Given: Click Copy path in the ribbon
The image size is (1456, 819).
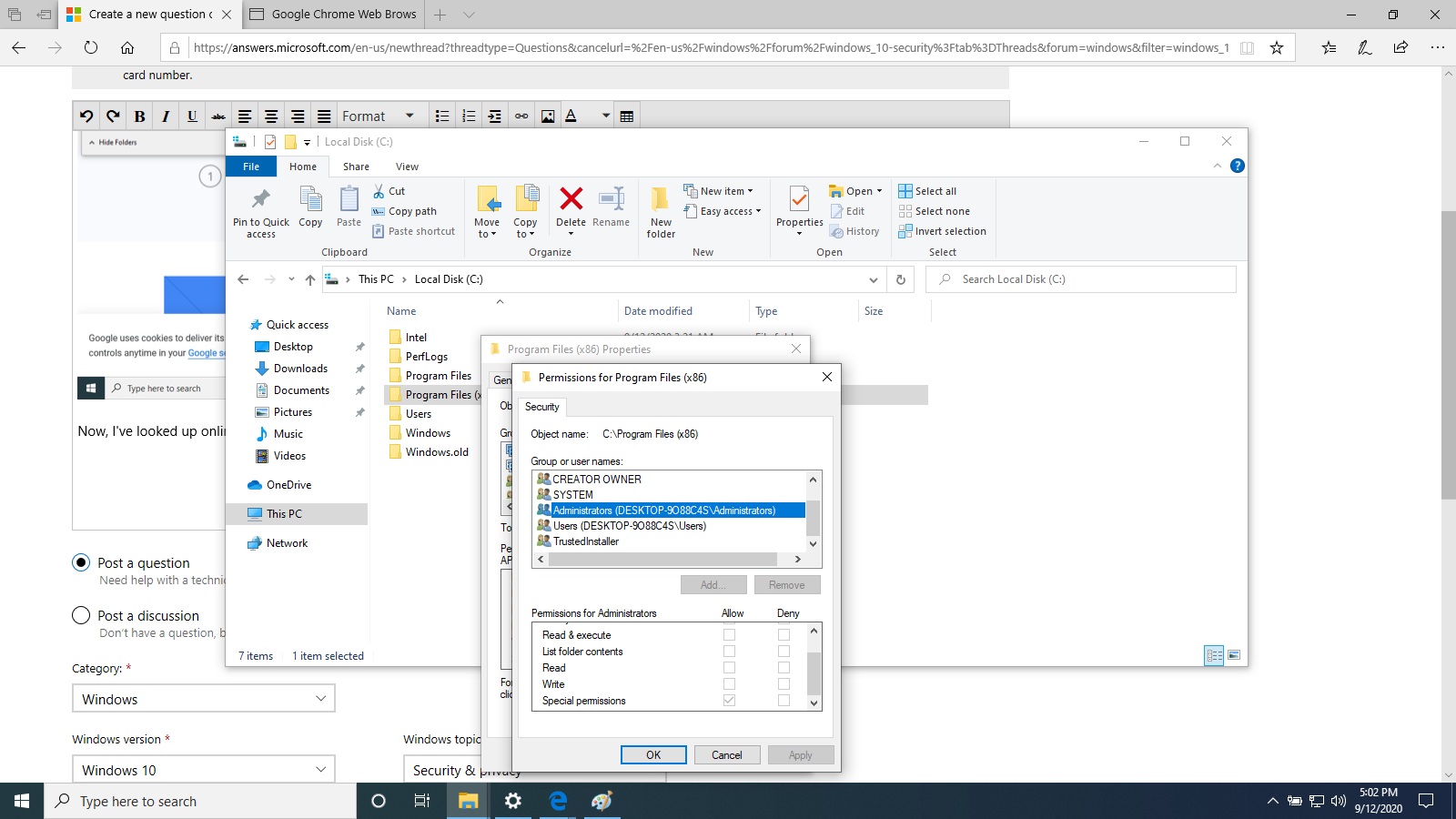Looking at the screenshot, I should point(405,211).
